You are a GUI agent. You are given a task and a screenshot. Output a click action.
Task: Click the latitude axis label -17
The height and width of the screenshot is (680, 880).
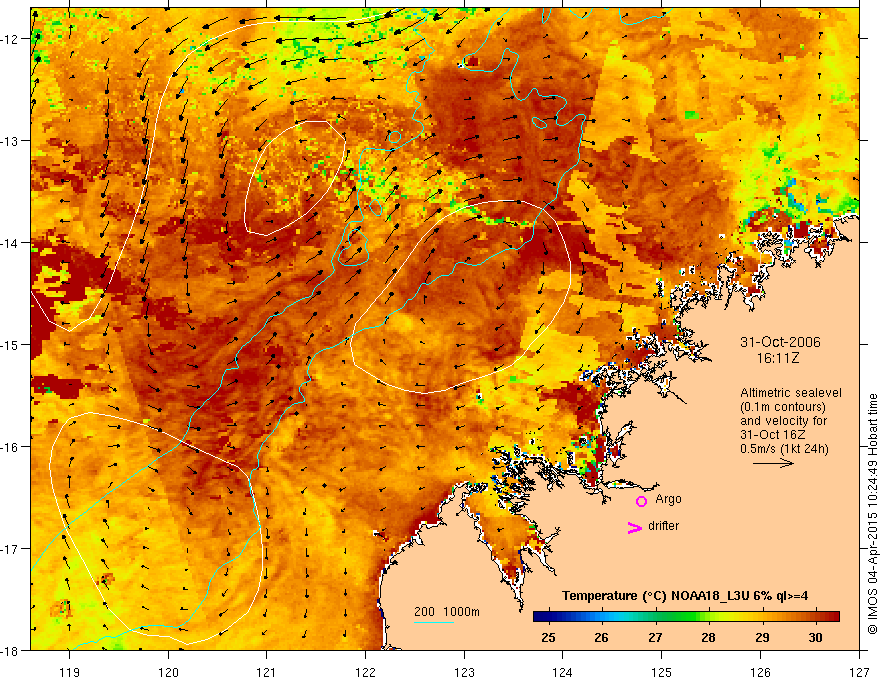pos(10,549)
